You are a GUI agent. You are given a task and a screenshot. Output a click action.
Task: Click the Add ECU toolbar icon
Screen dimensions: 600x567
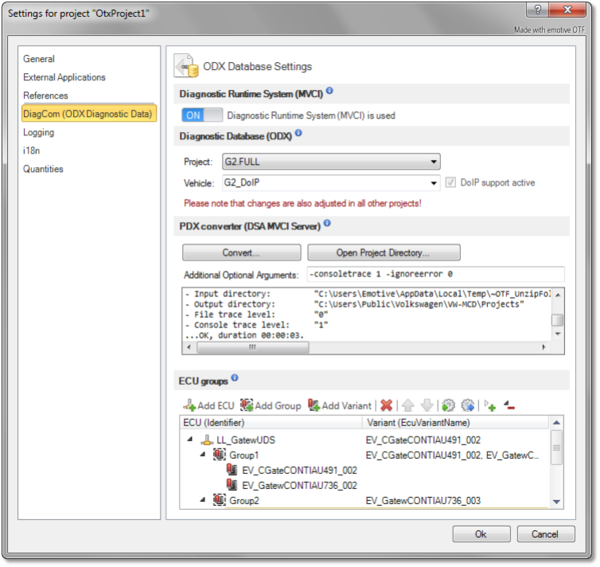190,405
